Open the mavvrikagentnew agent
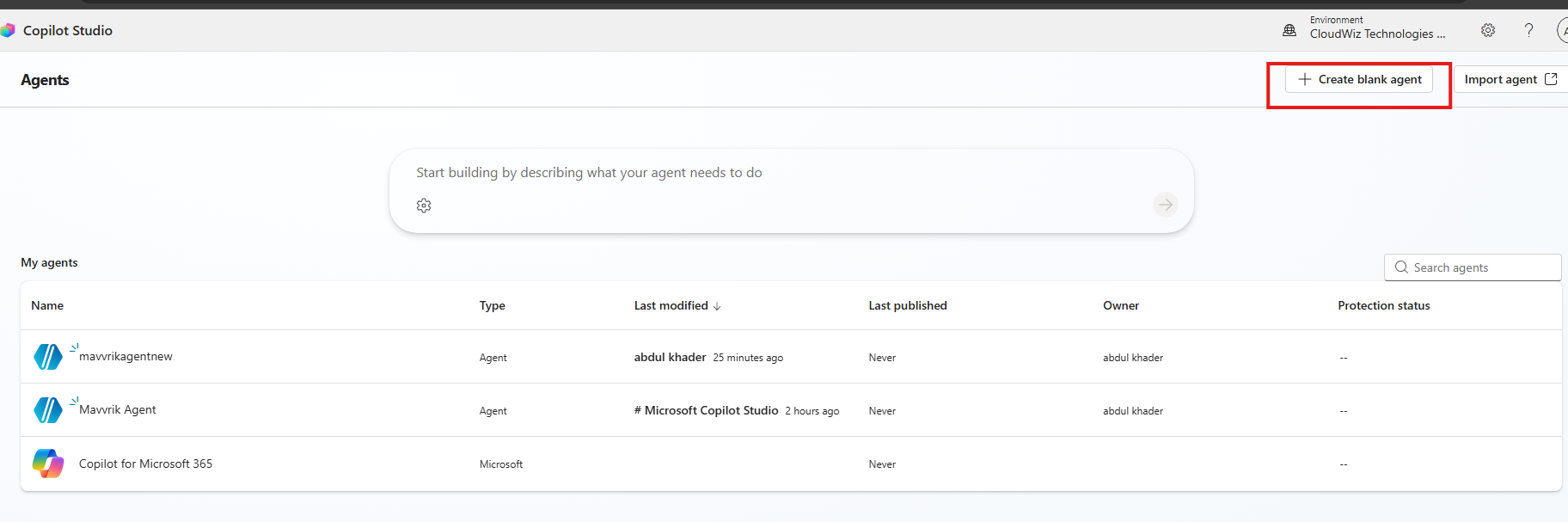Screen dimensions: 1568x522 tap(126, 356)
